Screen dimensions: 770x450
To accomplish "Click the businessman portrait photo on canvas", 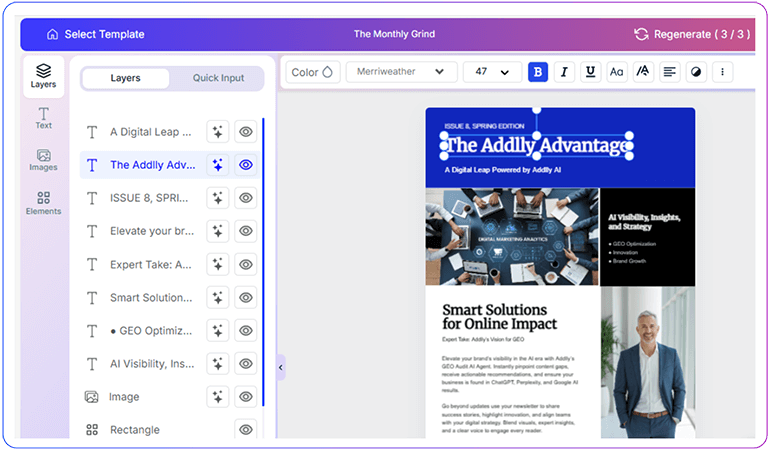I will [648, 363].
